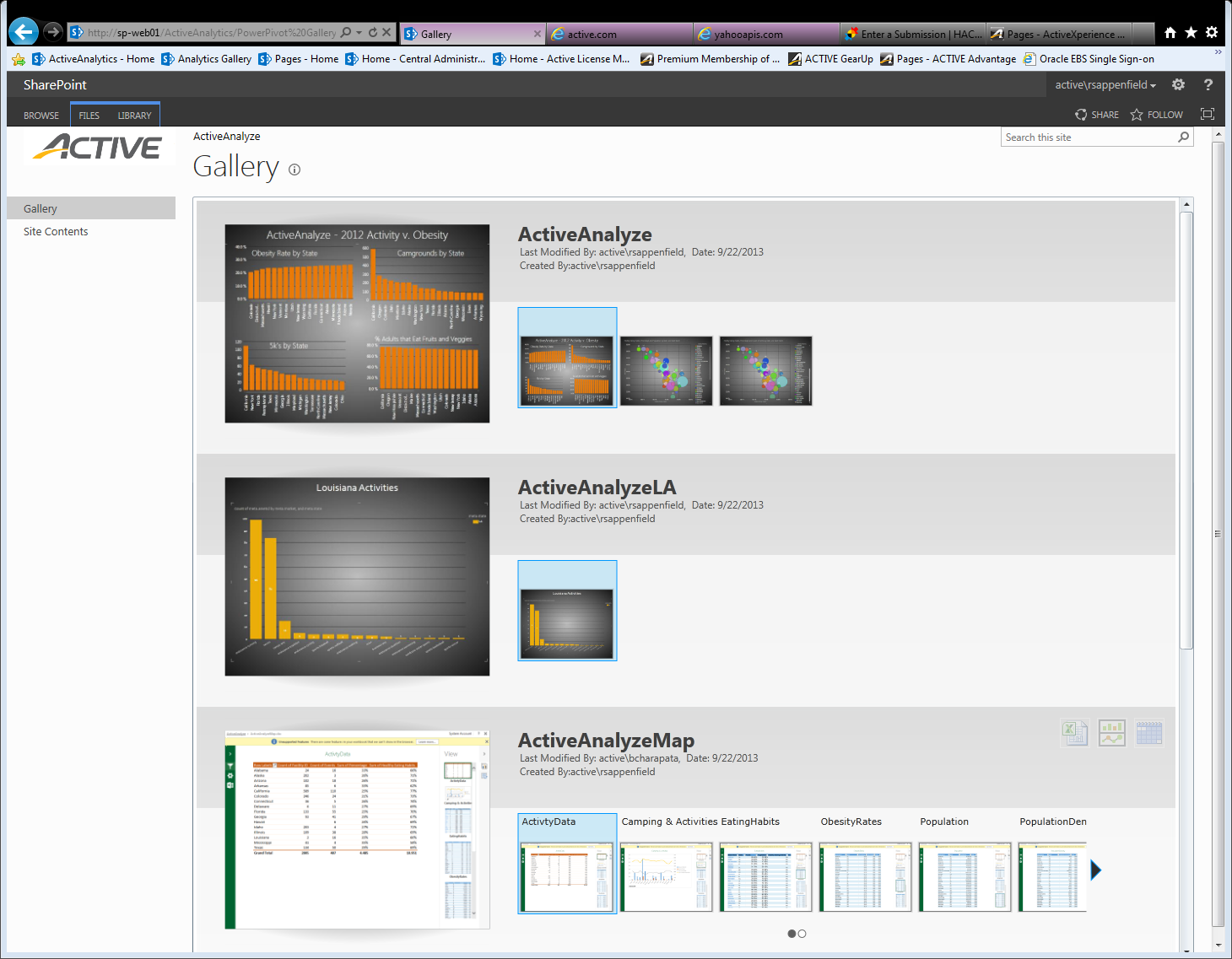Screen dimensions: 1232x959
Task: Click the gallery list inner scrollbar
Action: click(1186, 430)
